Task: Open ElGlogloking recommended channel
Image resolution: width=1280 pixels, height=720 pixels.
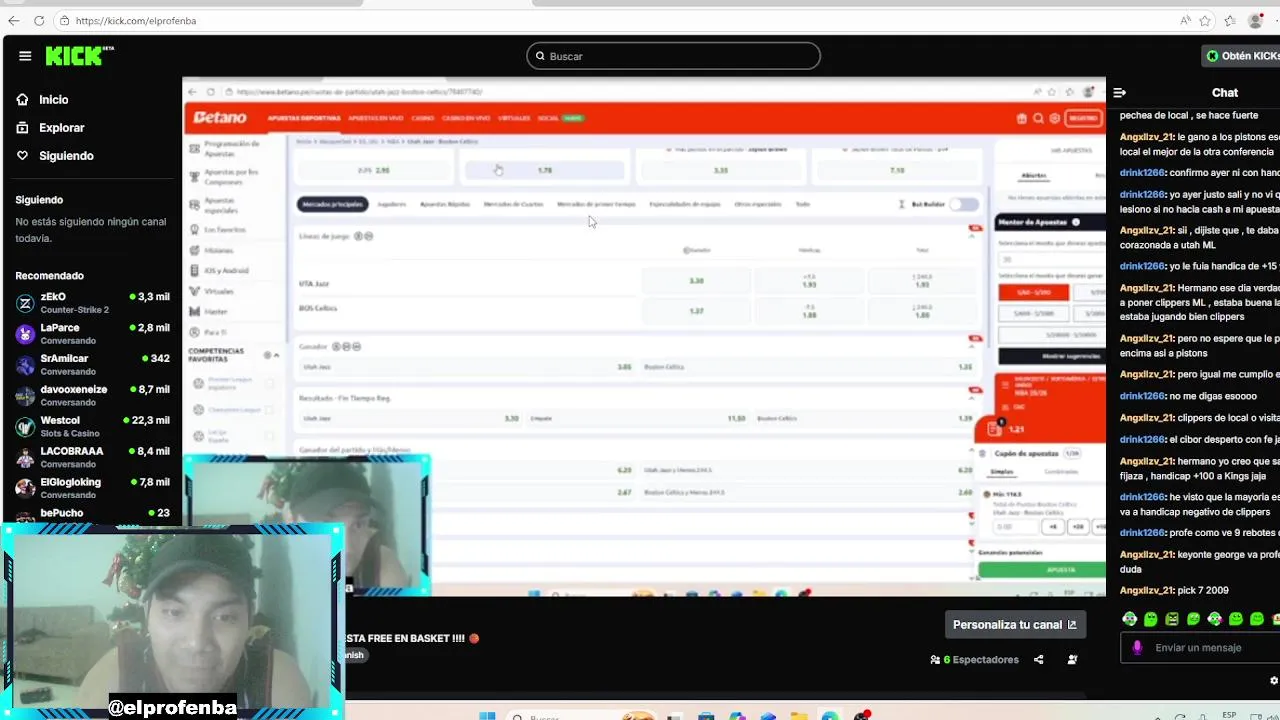Action: [91, 488]
